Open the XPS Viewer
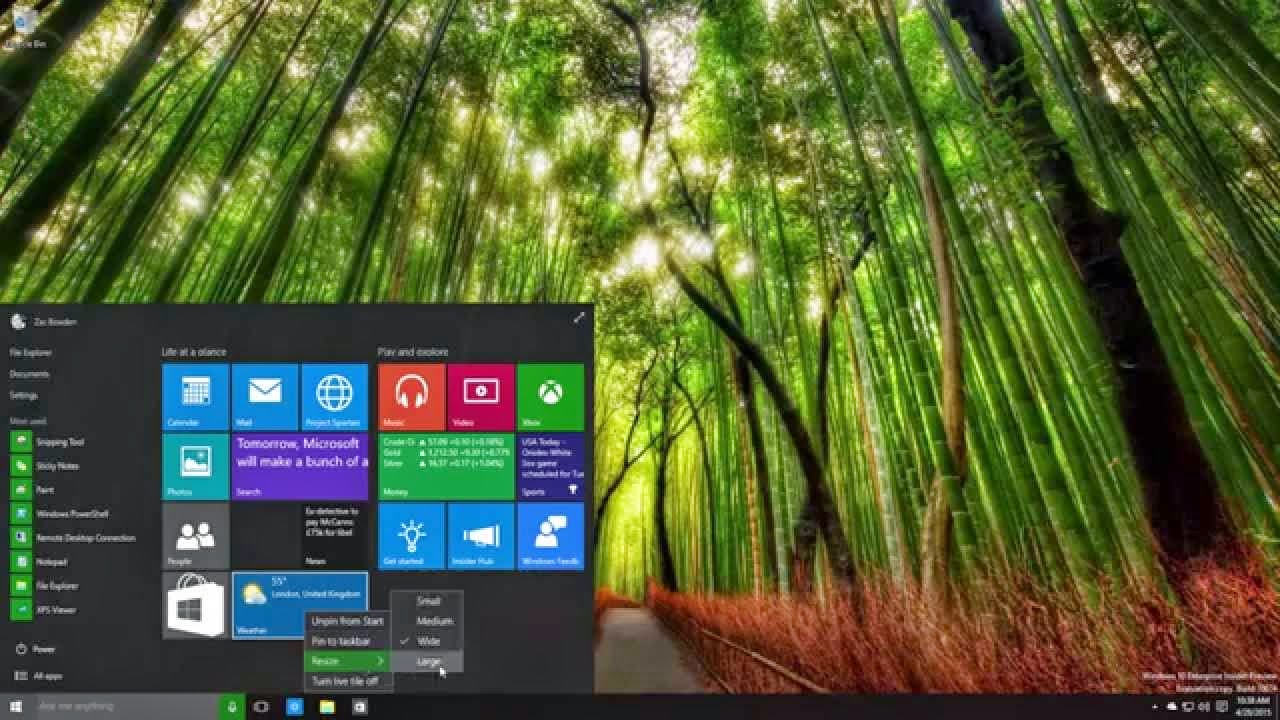 pos(47,609)
